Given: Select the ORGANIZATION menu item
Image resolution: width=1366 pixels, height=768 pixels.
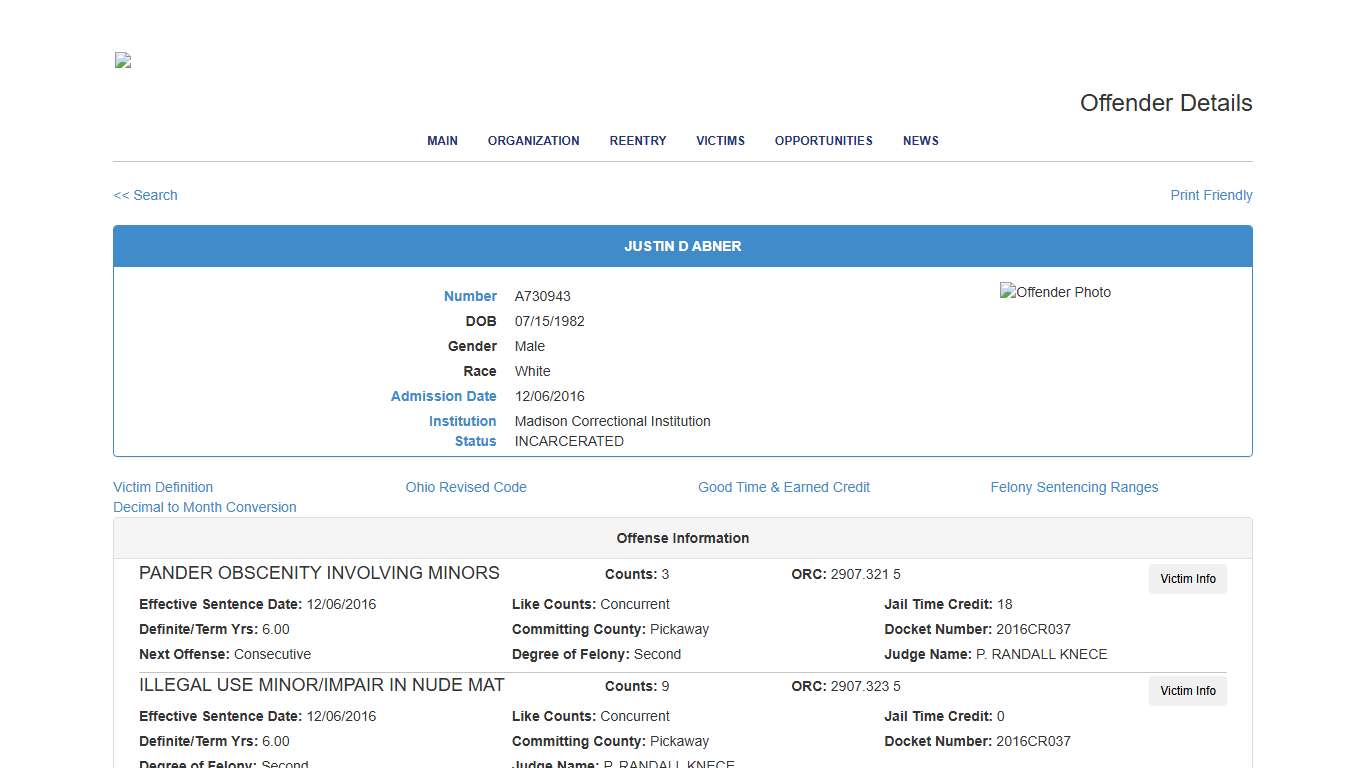Looking at the screenshot, I should 533,141.
